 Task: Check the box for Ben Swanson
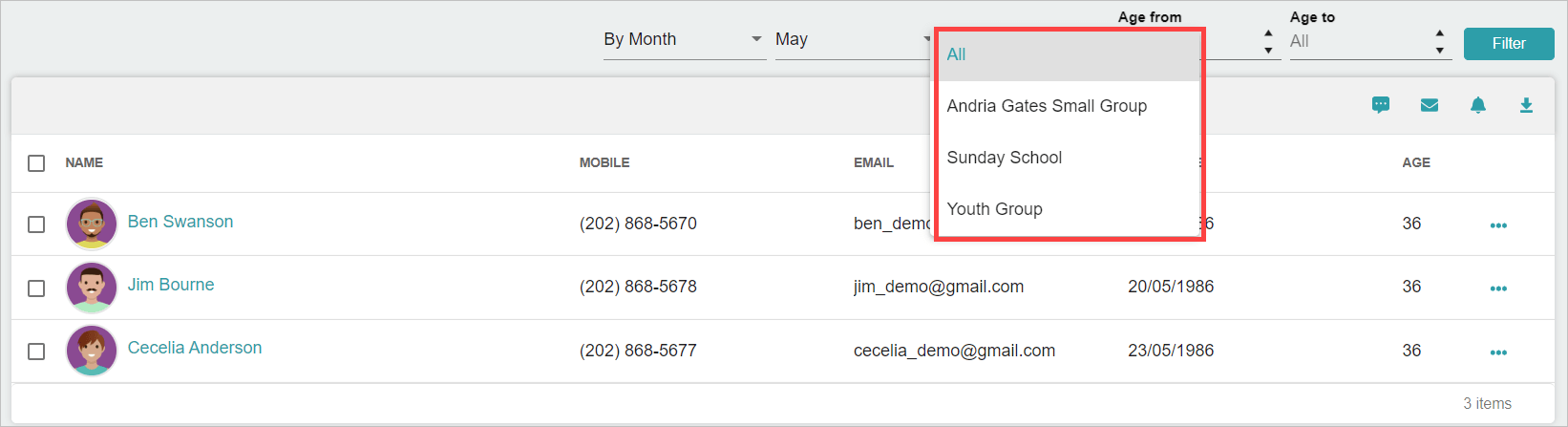(36, 224)
